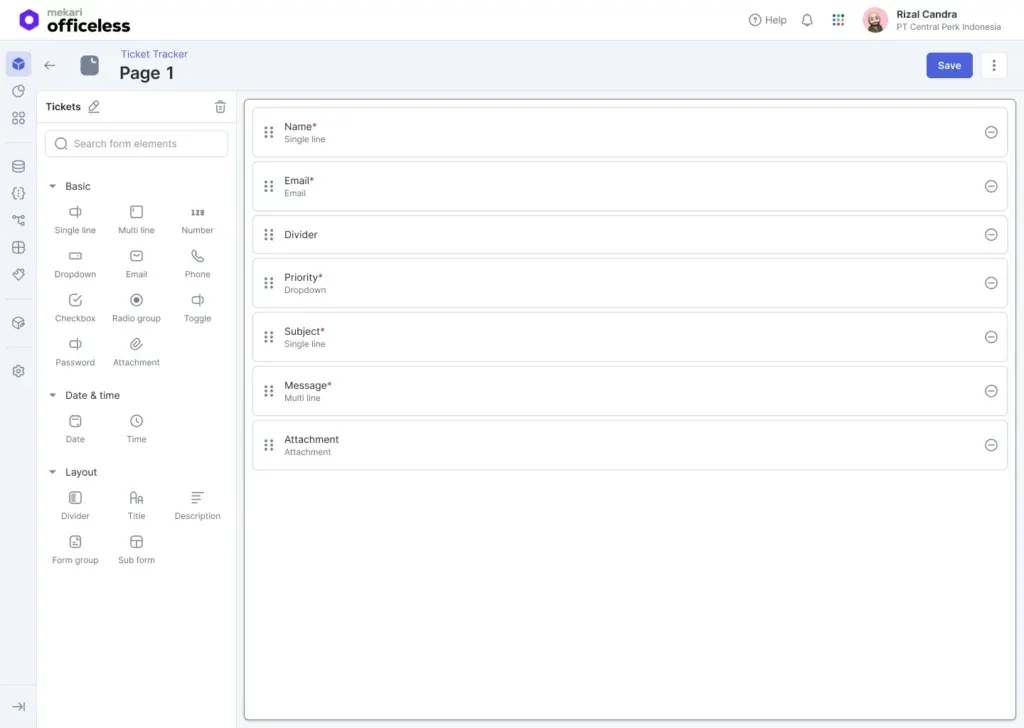Viewport: 1024px width, 728px height.
Task: Click the Save button
Action: point(948,64)
